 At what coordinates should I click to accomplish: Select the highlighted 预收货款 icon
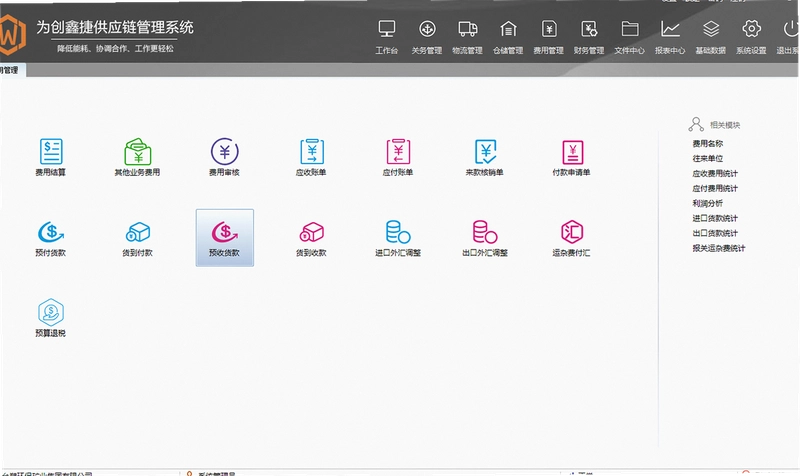coord(224,237)
